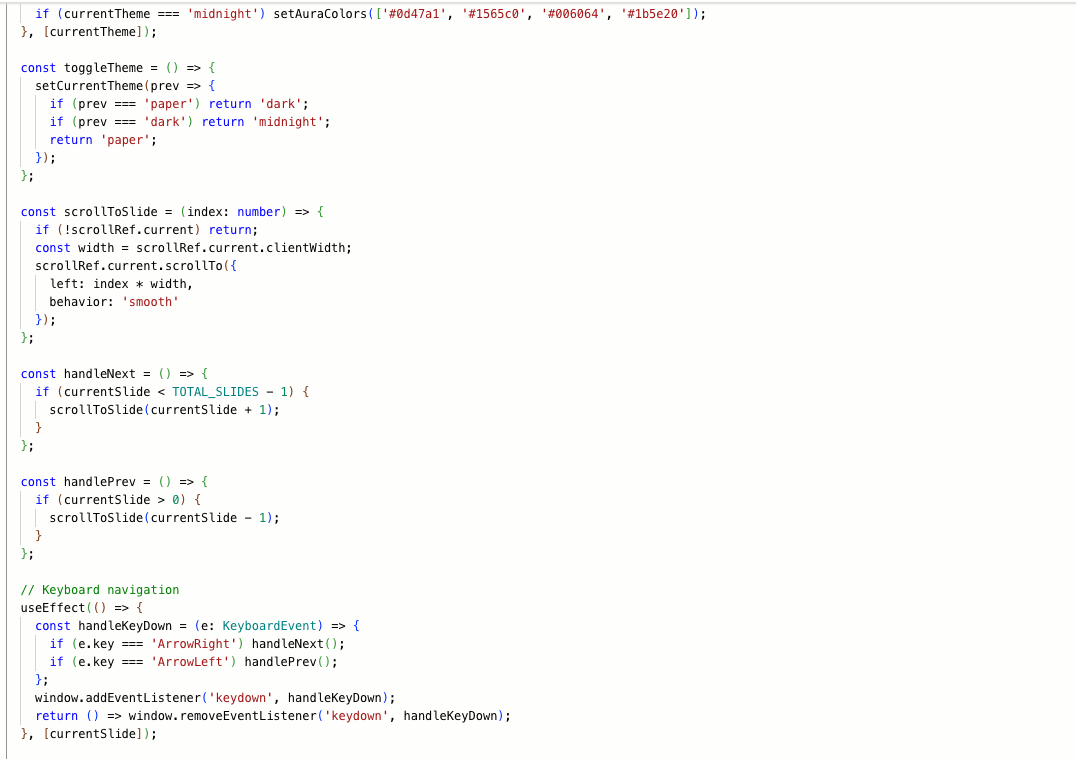Click the number type annotation on index parameter
The image size is (1076, 759).
(x=259, y=211)
